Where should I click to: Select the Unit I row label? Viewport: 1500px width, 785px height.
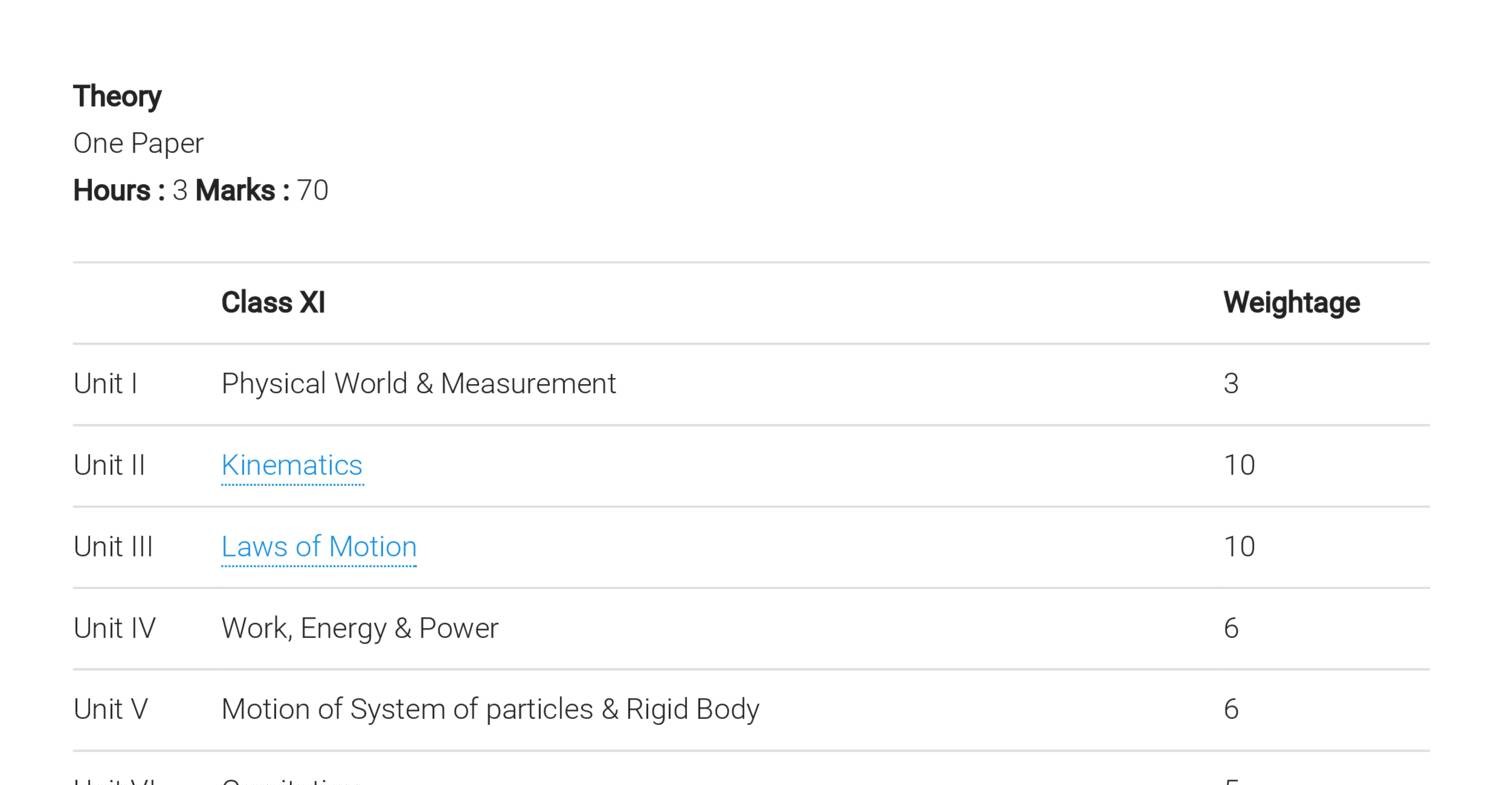click(105, 384)
